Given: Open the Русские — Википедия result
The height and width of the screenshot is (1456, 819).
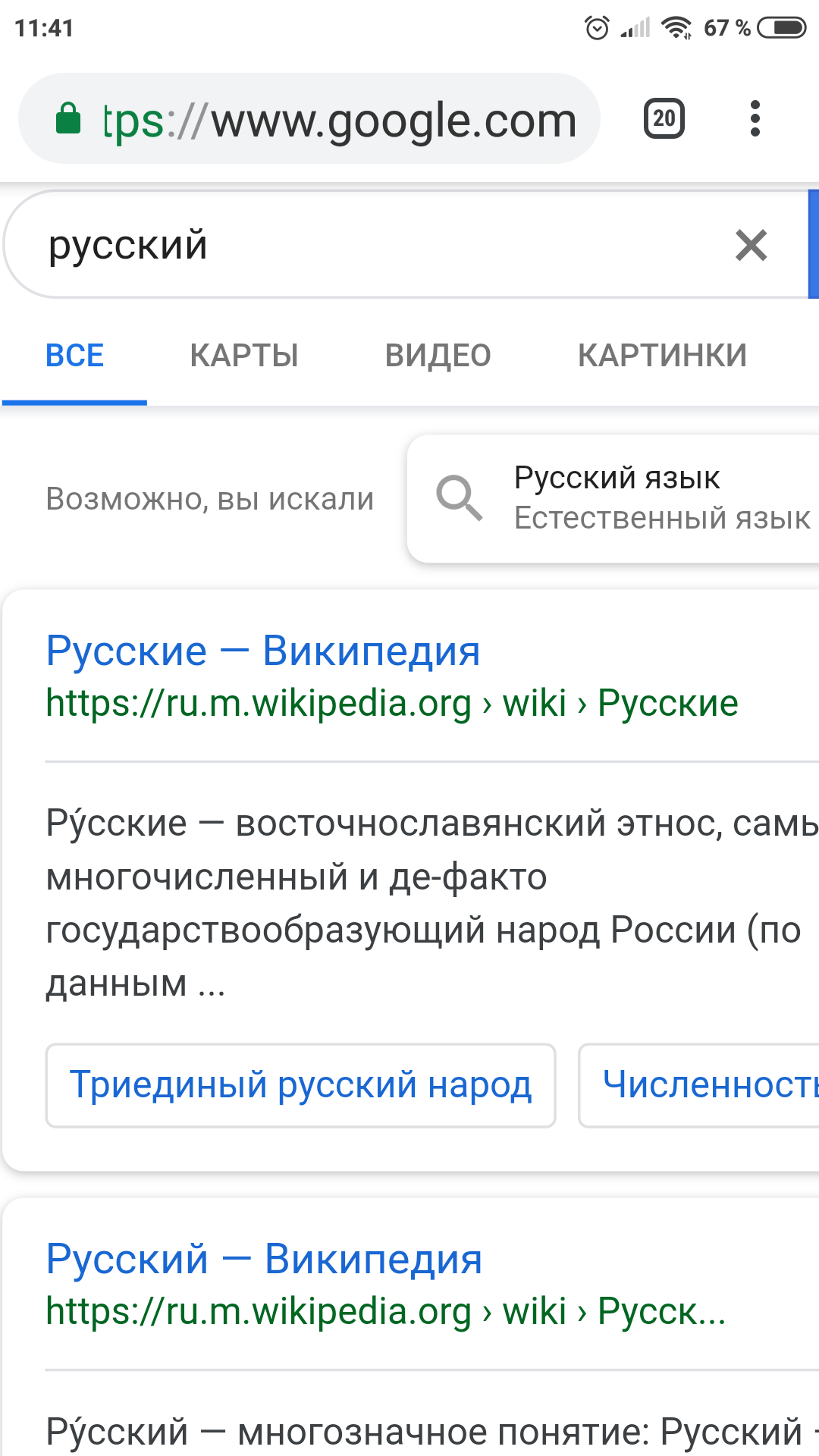Looking at the screenshot, I should coord(263,651).
